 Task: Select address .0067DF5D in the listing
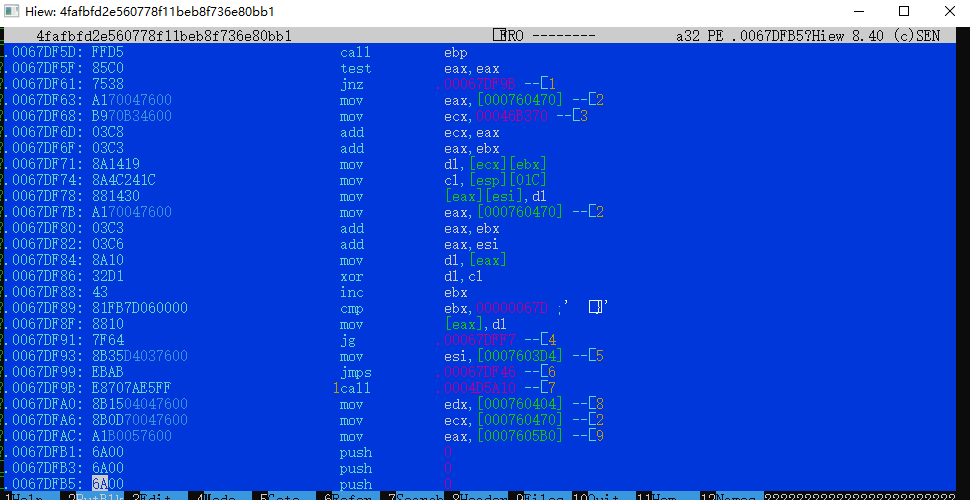click(x=43, y=52)
